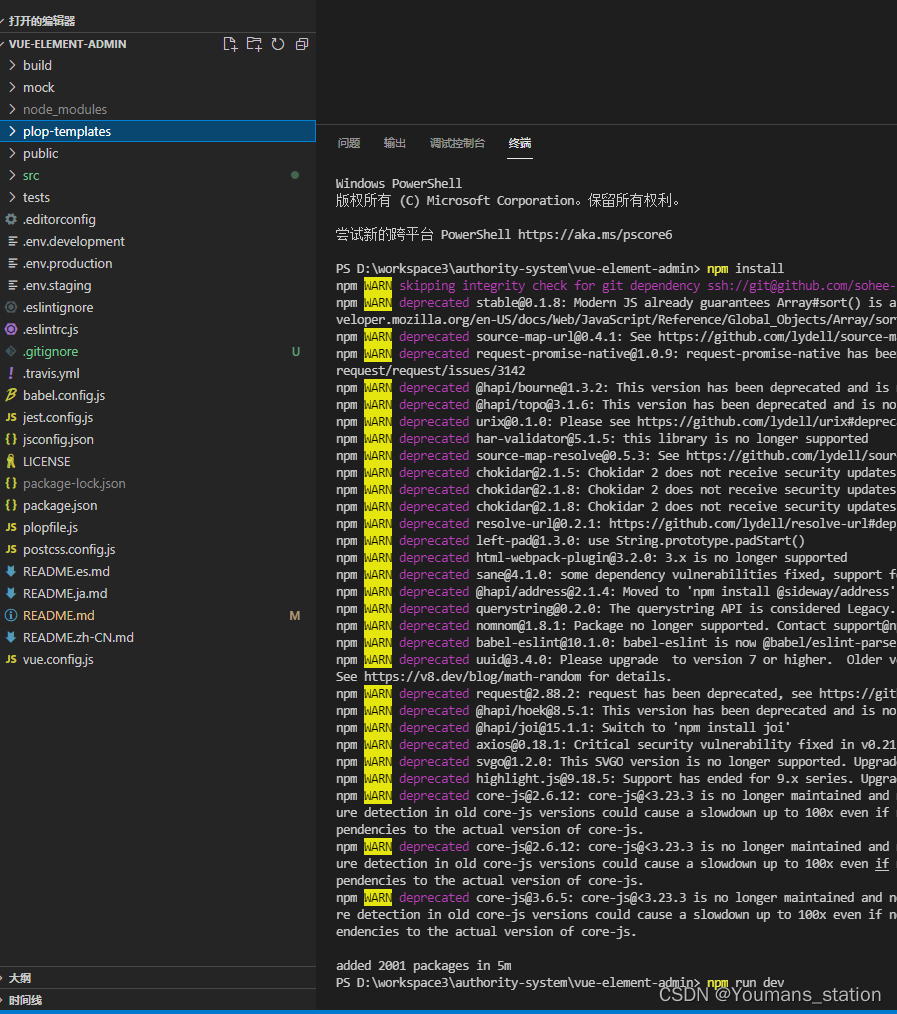
Task: Collapse all folders with the collapse icon
Action: tap(302, 44)
